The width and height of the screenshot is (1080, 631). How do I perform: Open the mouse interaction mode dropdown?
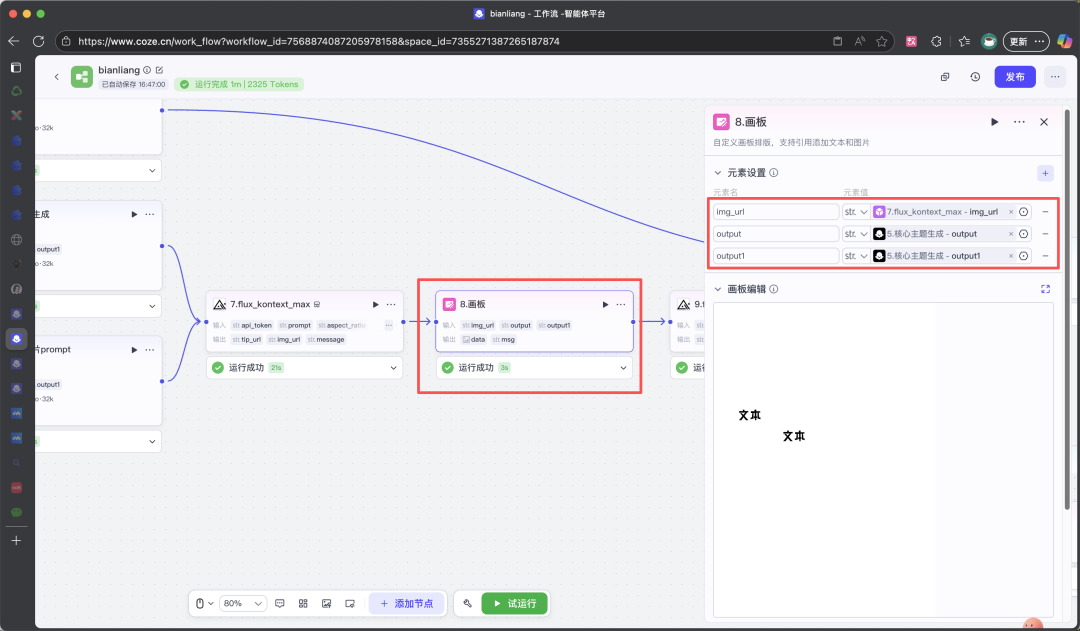[x=204, y=603]
